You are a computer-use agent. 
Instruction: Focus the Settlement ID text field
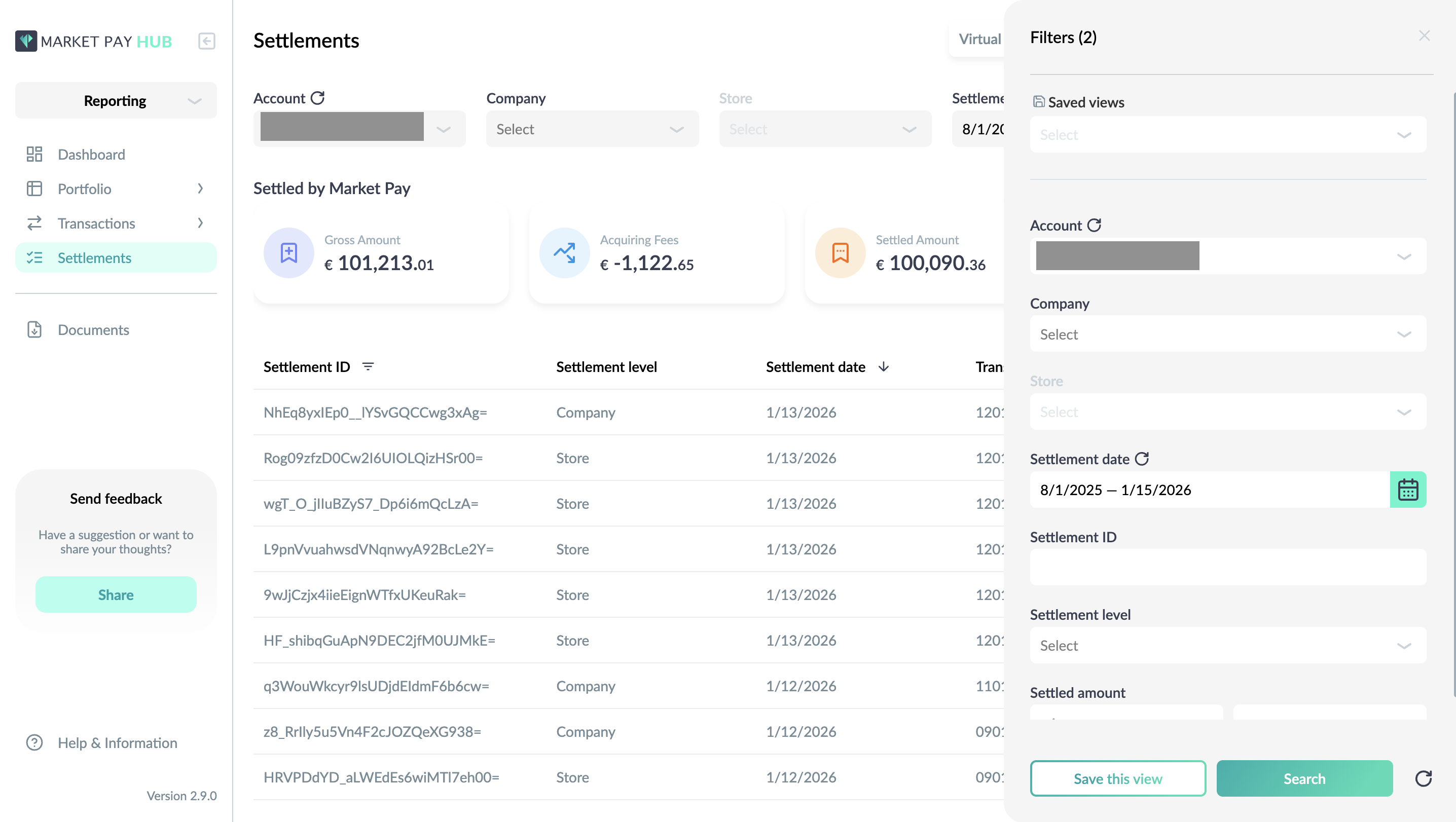click(x=1228, y=567)
